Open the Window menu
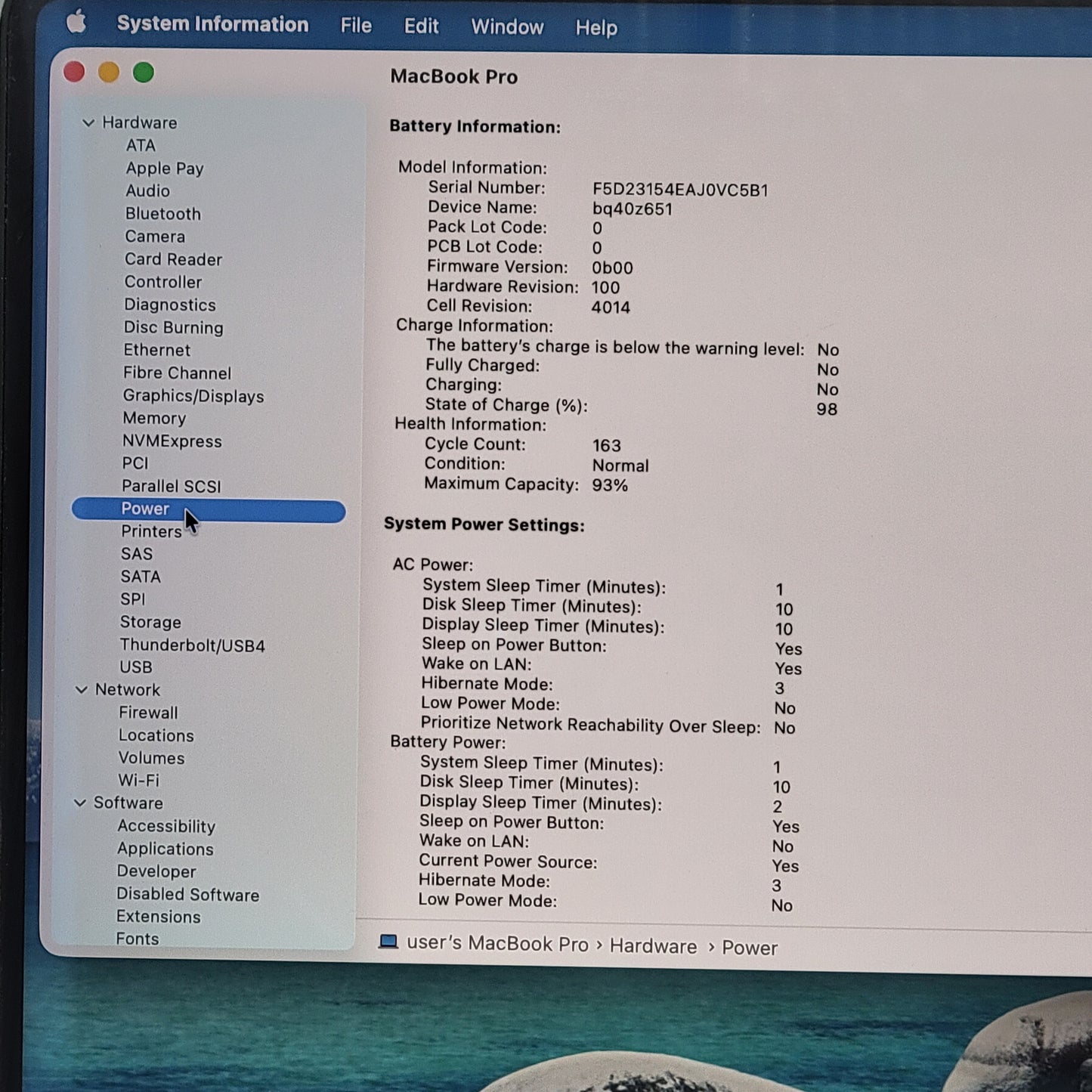The height and width of the screenshot is (1092, 1092). (507, 27)
